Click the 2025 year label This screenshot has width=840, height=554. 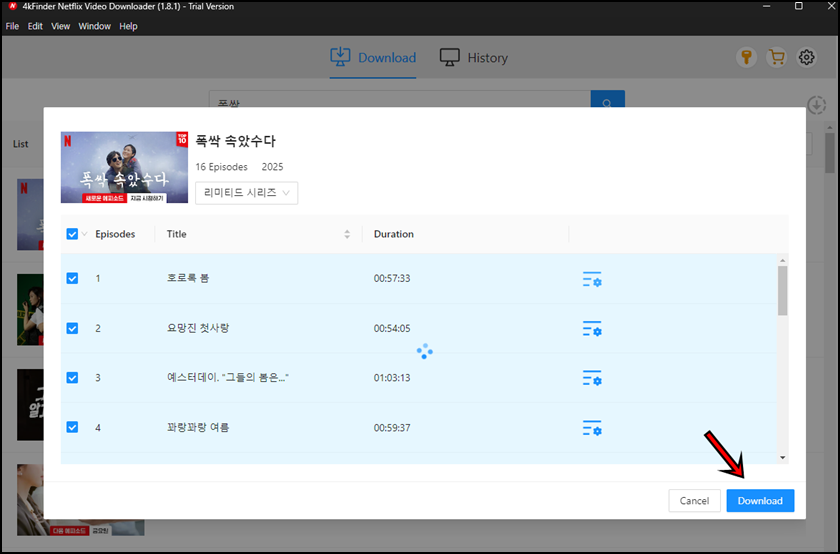272,167
